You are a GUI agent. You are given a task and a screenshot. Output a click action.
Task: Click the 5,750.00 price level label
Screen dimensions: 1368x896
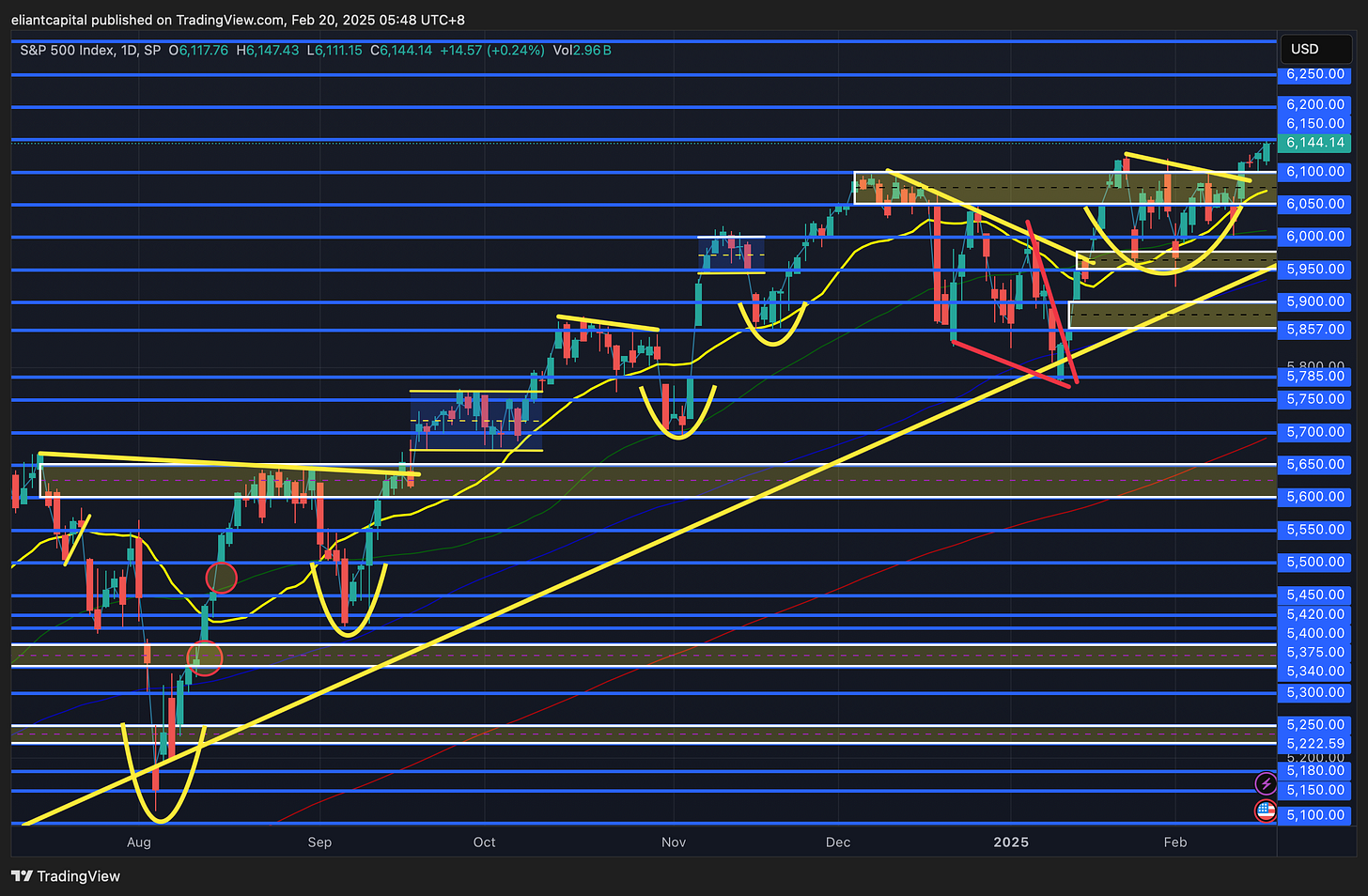click(1315, 399)
